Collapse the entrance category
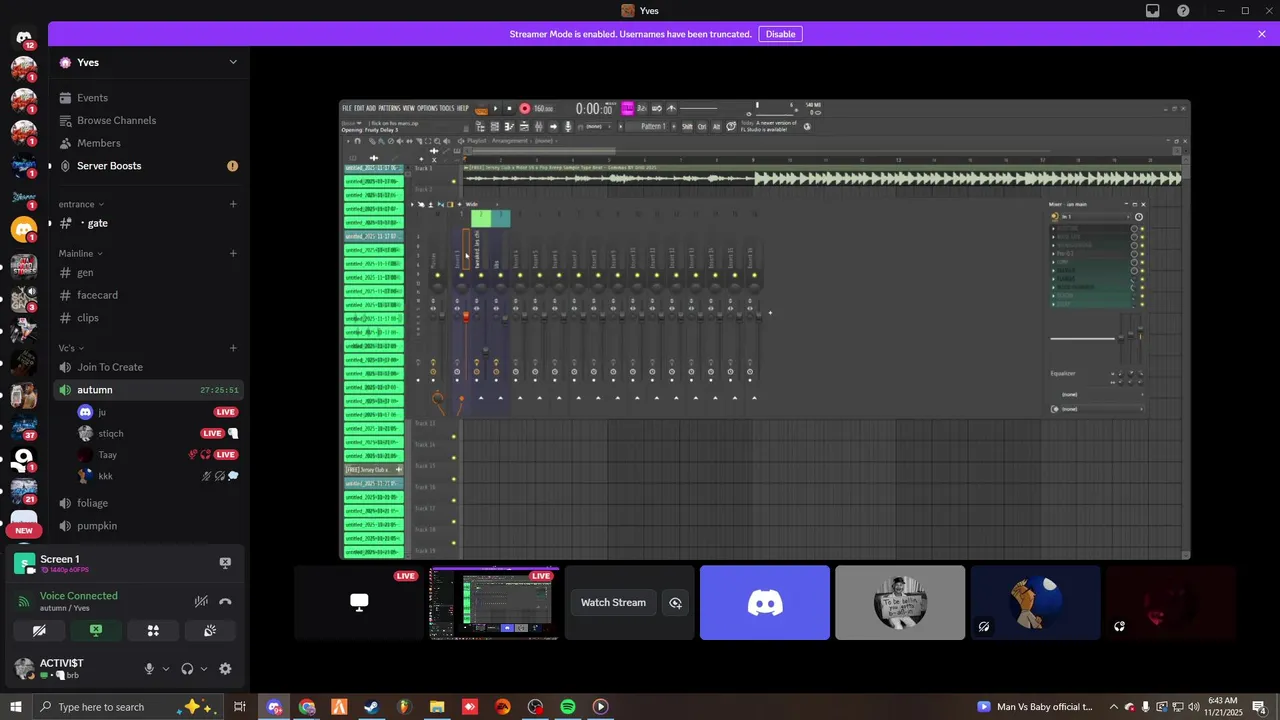Viewport: 1280px width, 720px height. coord(81,204)
